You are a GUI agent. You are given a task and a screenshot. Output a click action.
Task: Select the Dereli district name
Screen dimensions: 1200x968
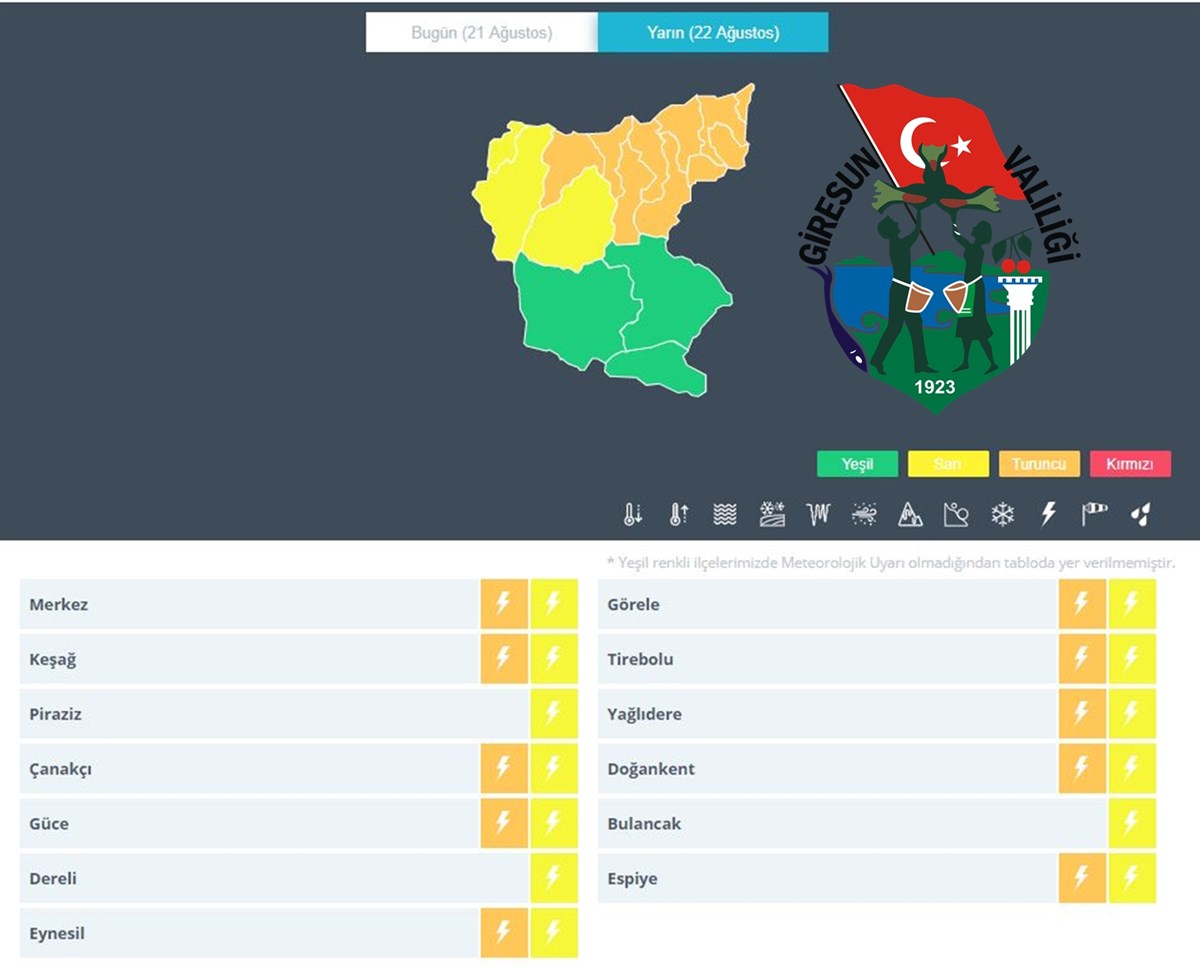click(x=53, y=879)
